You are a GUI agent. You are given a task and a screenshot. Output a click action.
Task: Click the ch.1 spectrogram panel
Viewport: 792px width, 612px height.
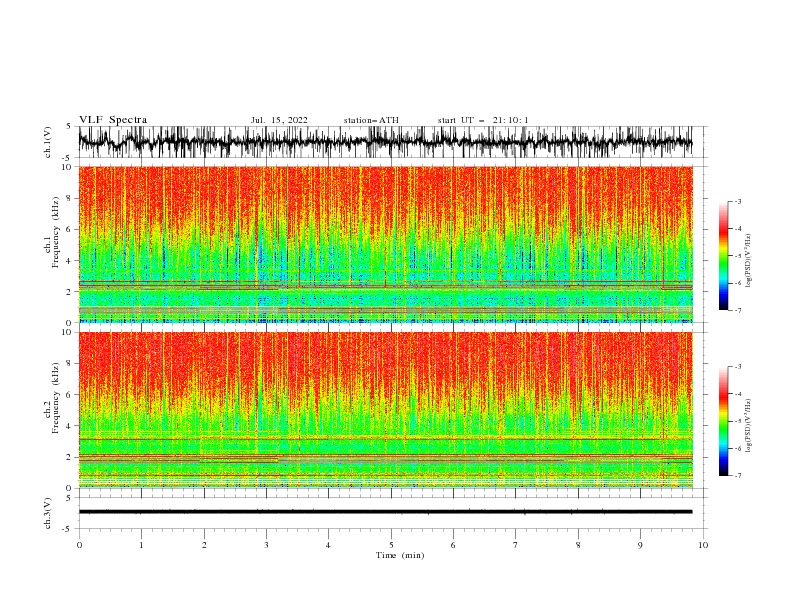[x=385, y=244]
